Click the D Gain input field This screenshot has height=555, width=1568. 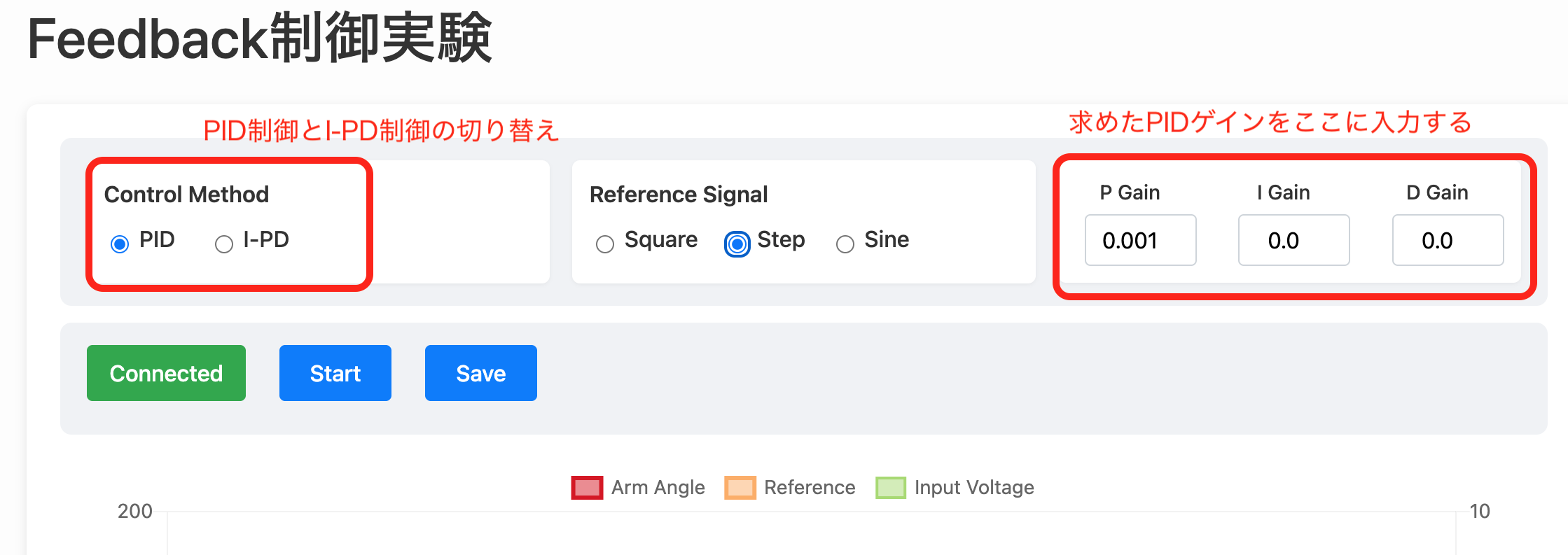(1448, 240)
